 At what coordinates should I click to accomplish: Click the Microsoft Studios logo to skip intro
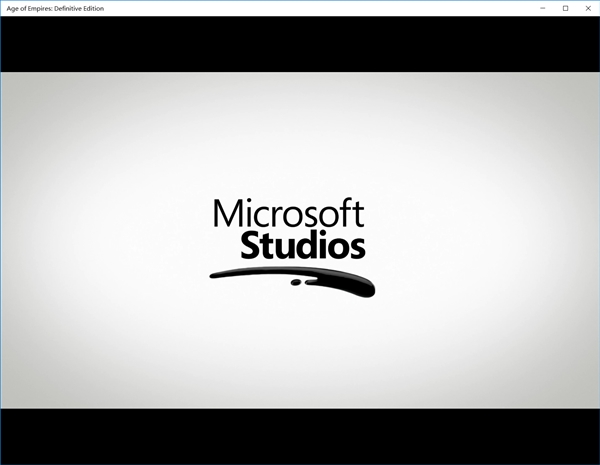pos(290,240)
